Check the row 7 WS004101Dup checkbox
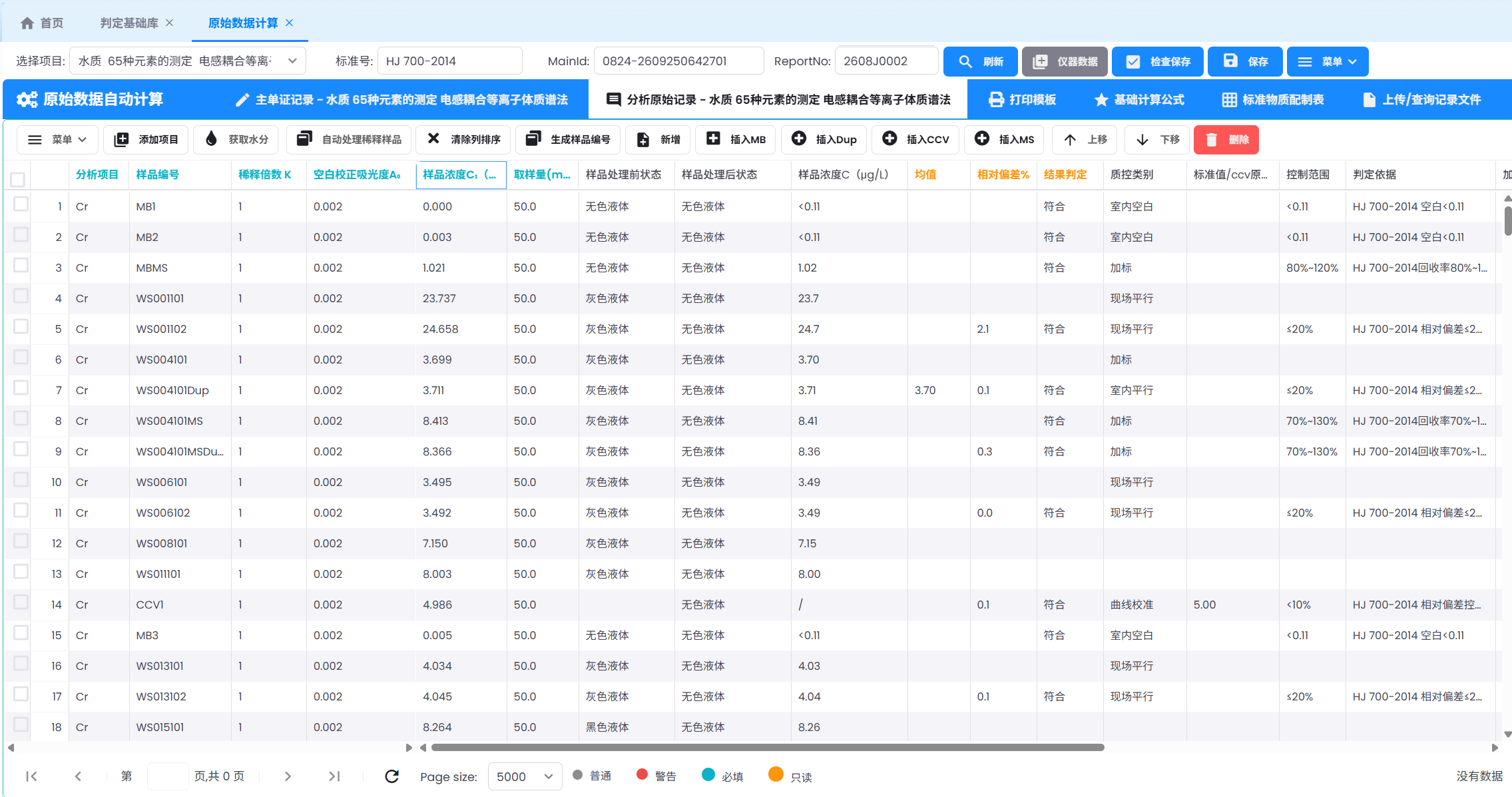1512x797 pixels. click(x=21, y=388)
